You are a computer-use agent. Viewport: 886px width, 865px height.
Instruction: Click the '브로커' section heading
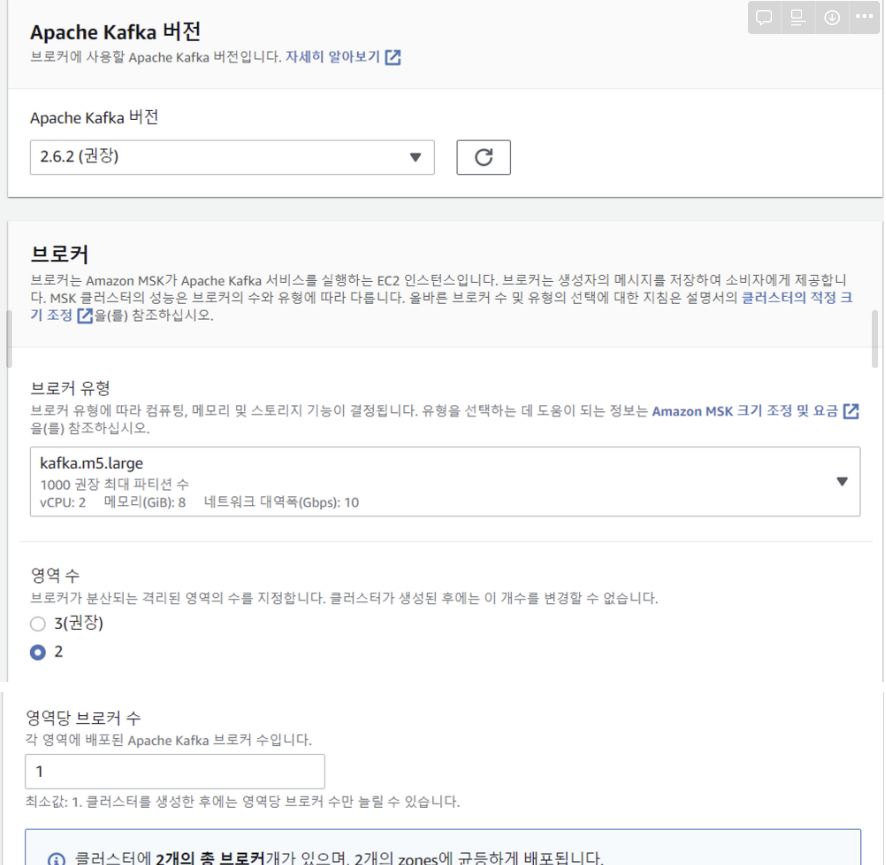(x=59, y=255)
